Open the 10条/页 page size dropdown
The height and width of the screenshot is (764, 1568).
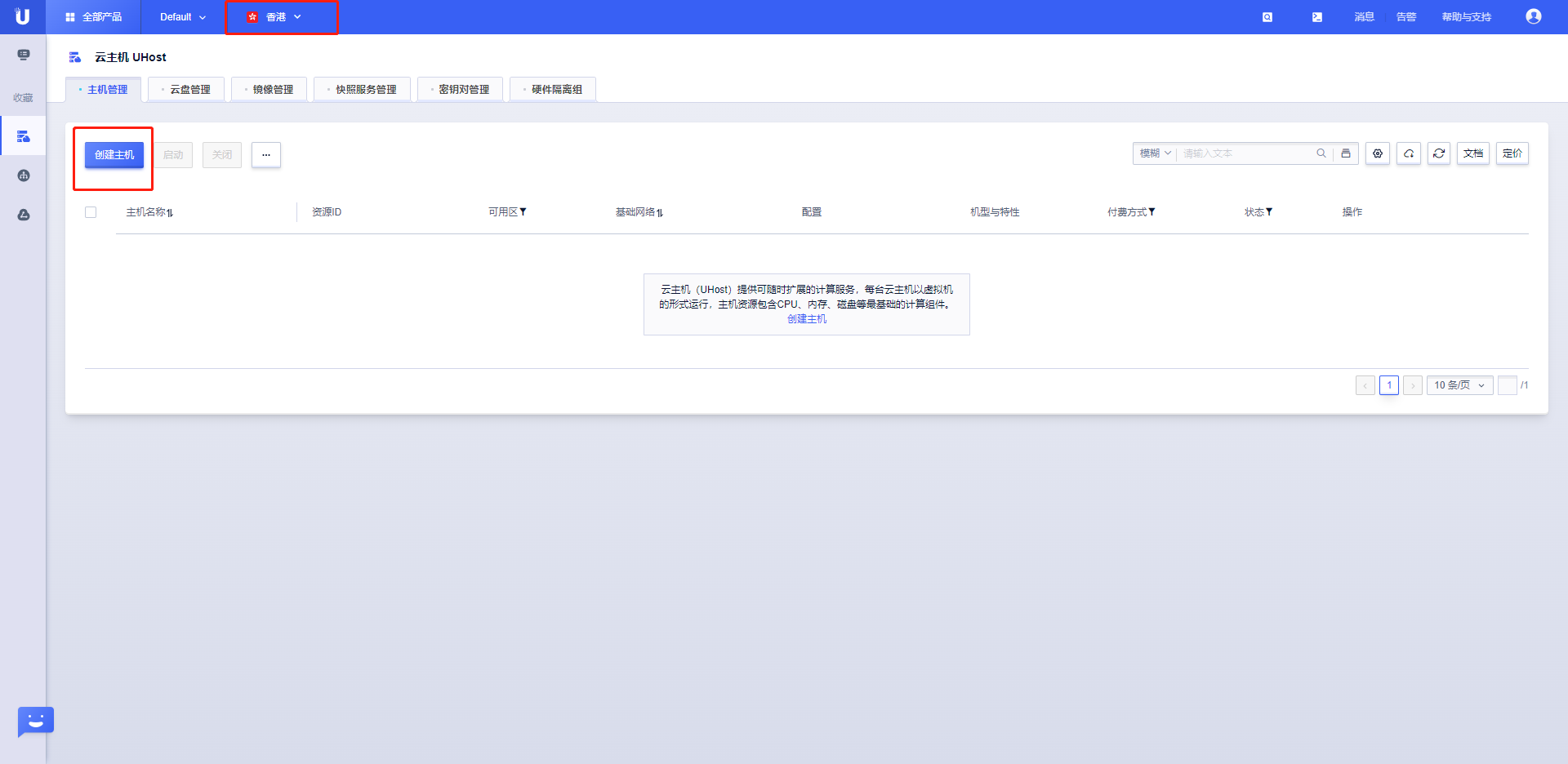point(1459,385)
